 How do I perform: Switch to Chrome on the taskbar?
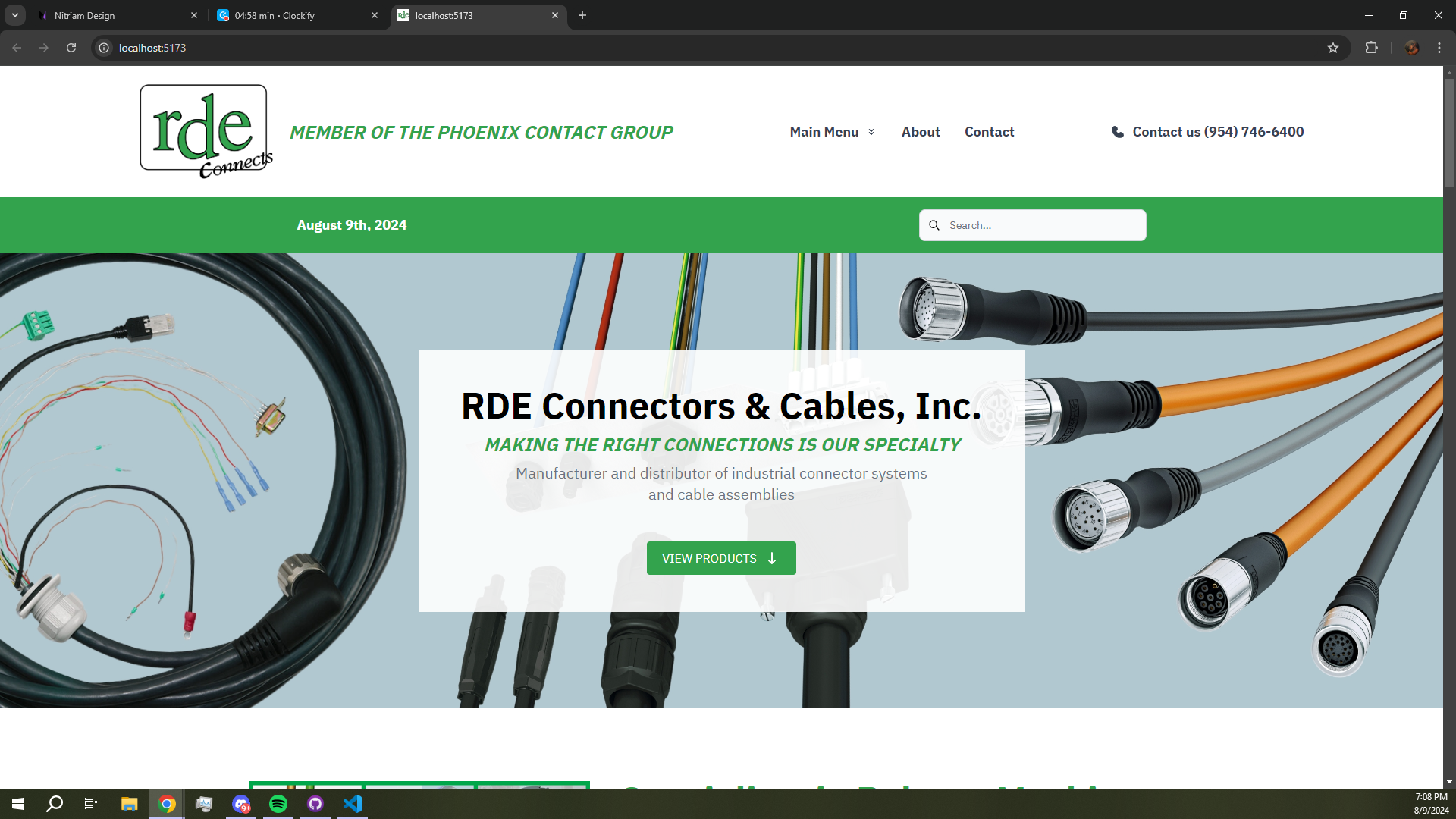pyautogui.click(x=167, y=804)
